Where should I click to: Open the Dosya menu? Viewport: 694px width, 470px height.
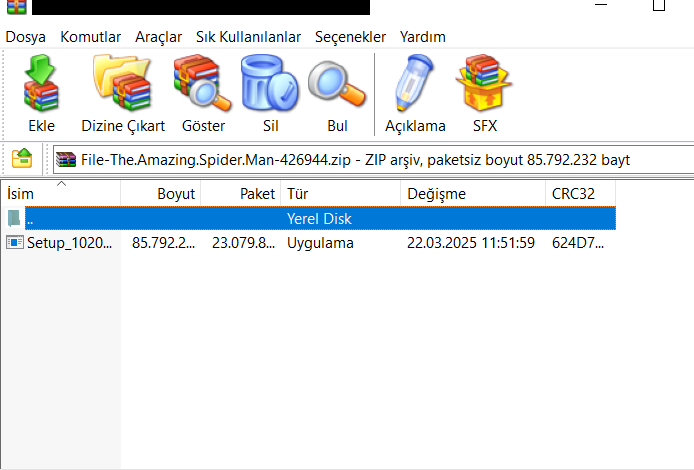click(25, 37)
